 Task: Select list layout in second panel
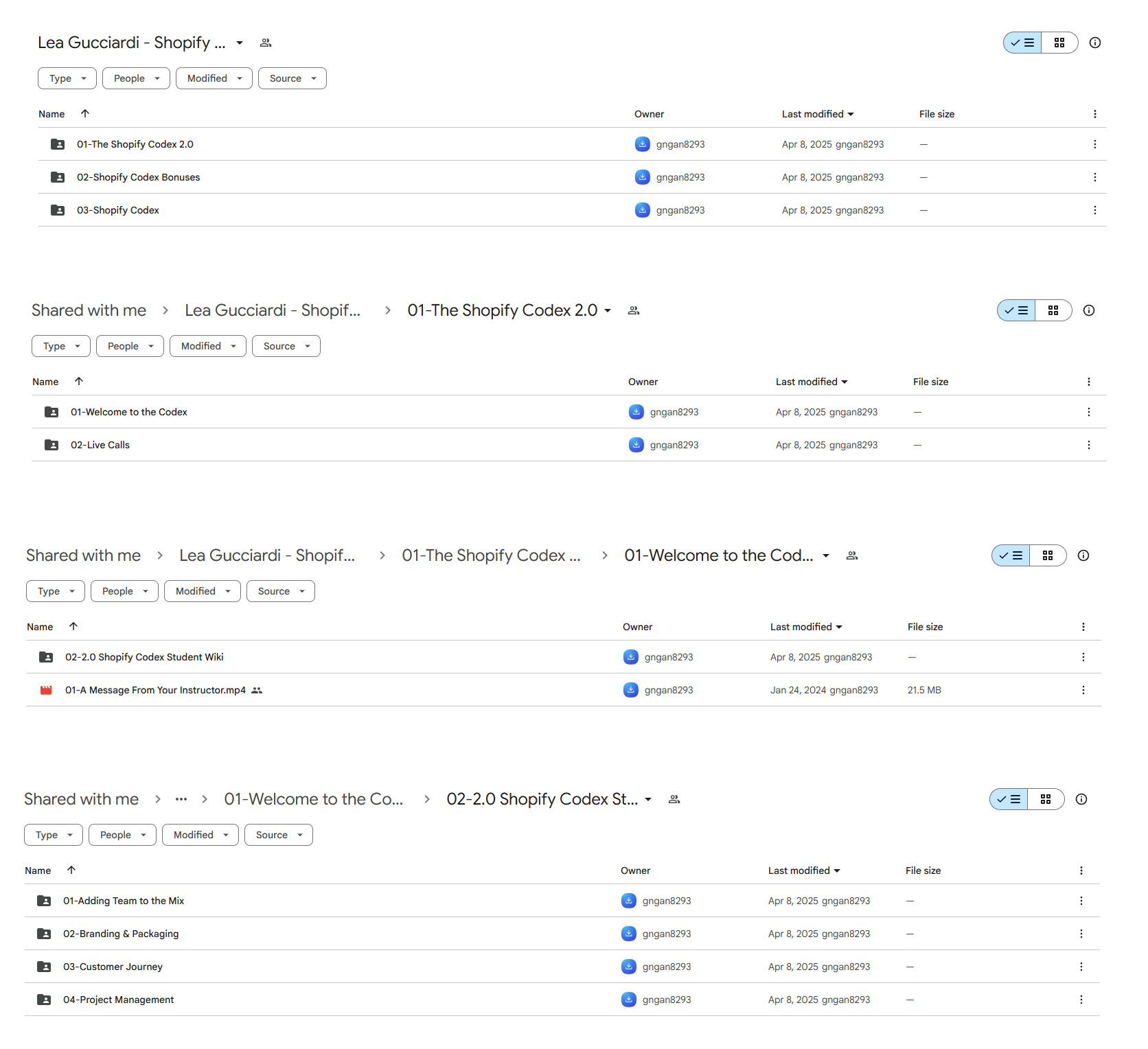[1016, 310]
